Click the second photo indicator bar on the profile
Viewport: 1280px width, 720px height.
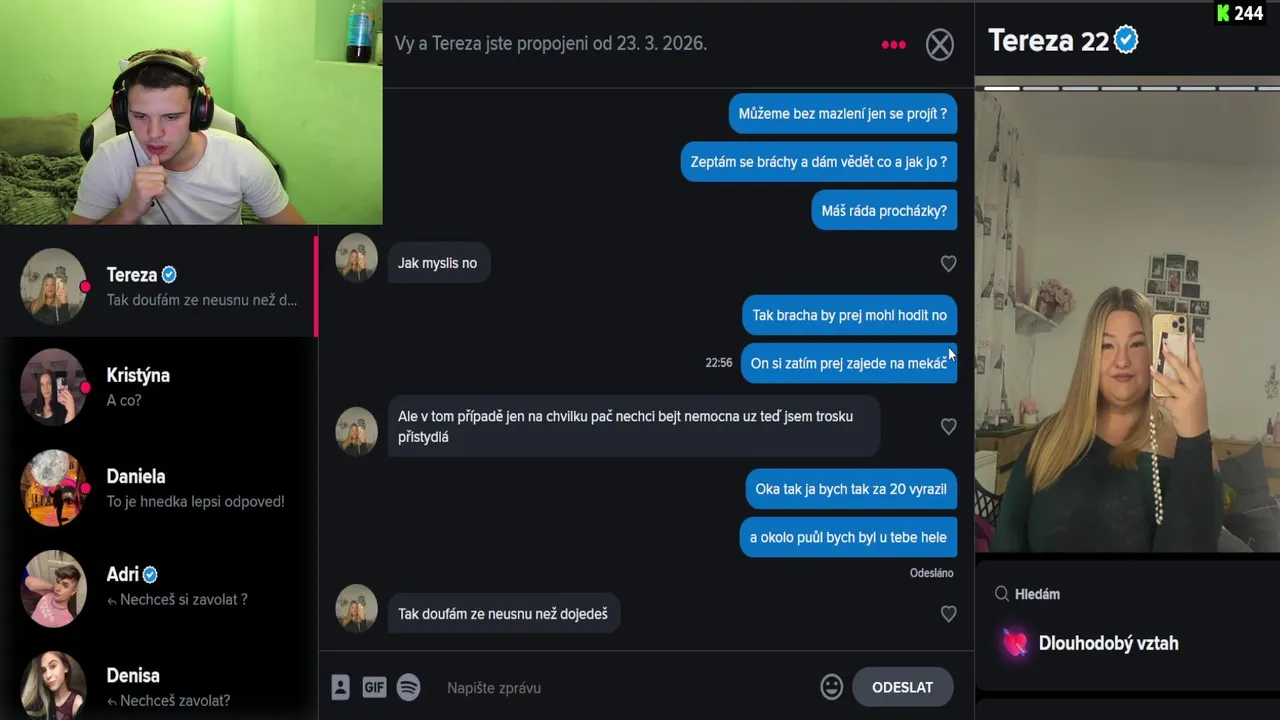pos(1040,88)
